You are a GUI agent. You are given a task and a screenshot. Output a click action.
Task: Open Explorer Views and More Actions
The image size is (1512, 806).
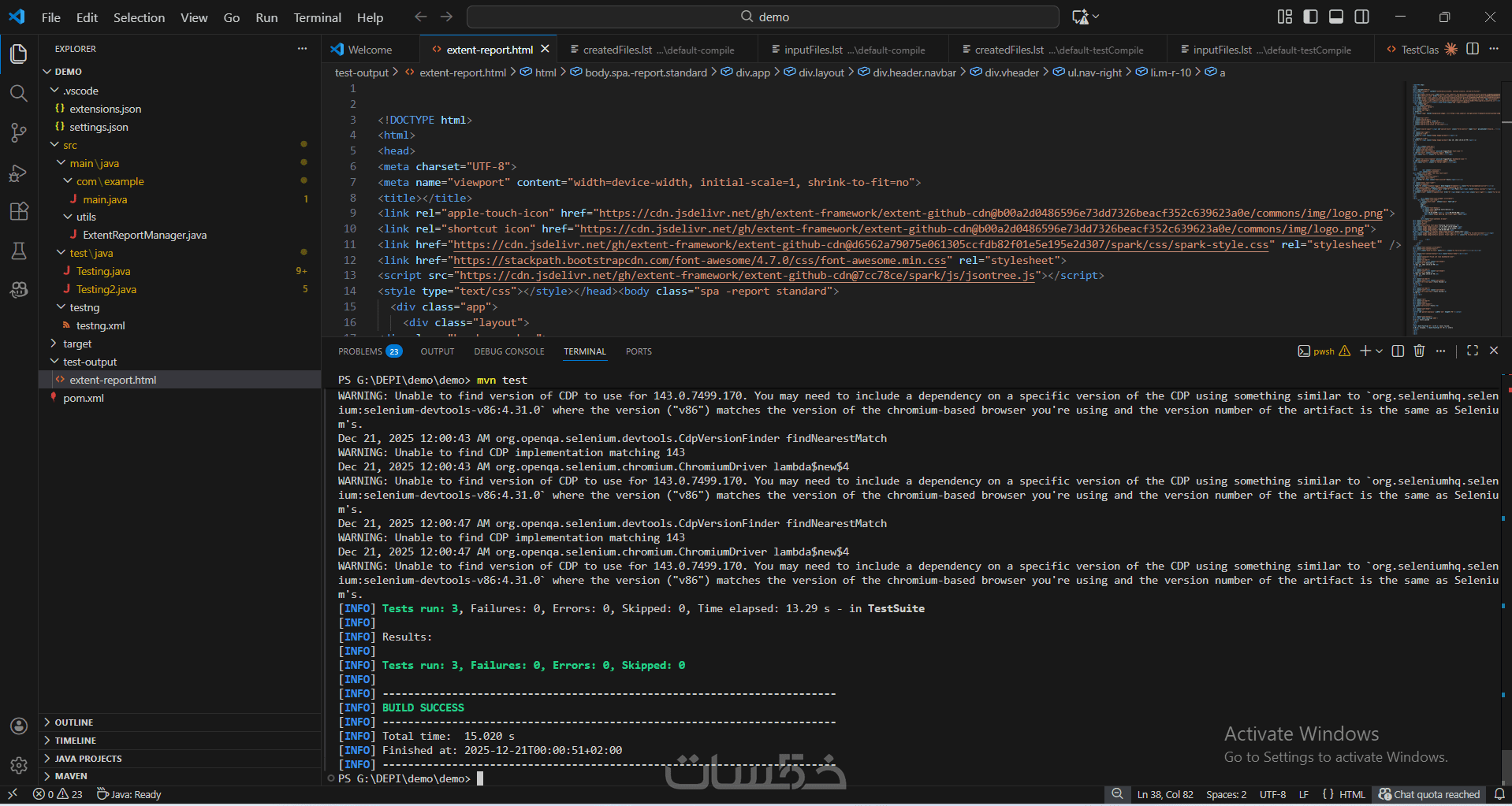pyautogui.click(x=302, y=49)
